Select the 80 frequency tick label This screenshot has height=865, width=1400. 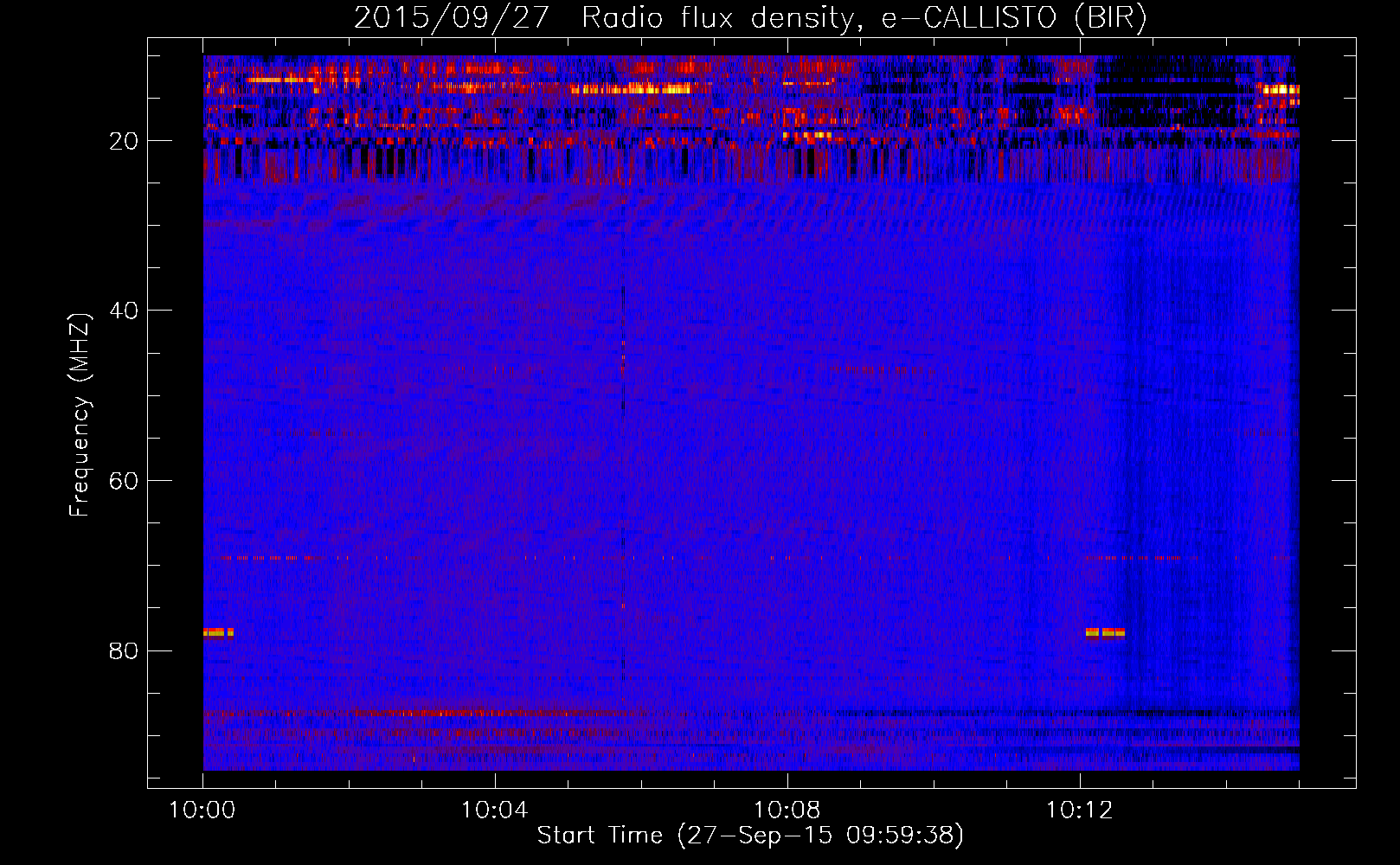pos(124,650)
